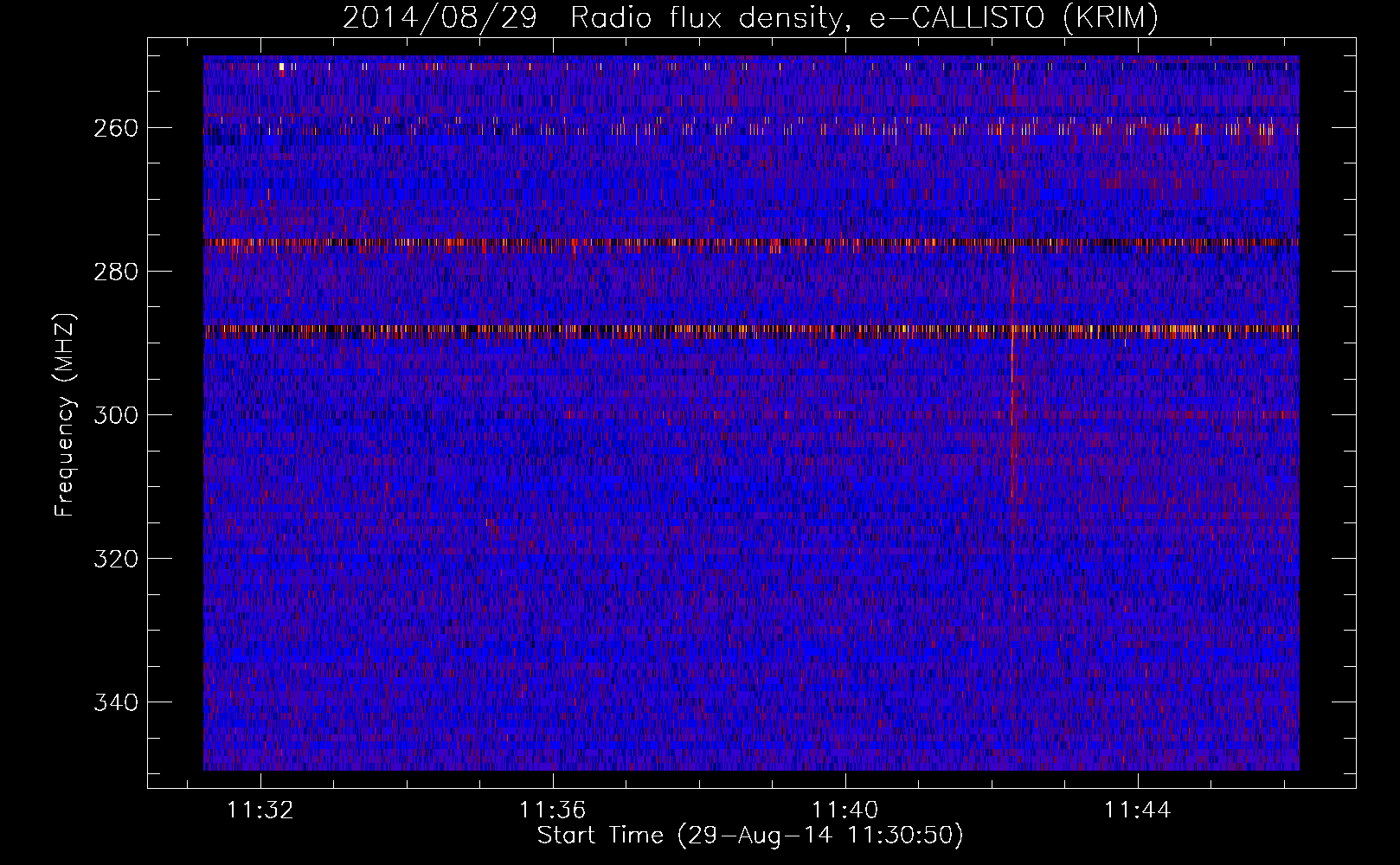Click the 'Start Time (29-Aug-14 11:30:50)' x-axis label
1400x865 pixels.
point(750,836)
